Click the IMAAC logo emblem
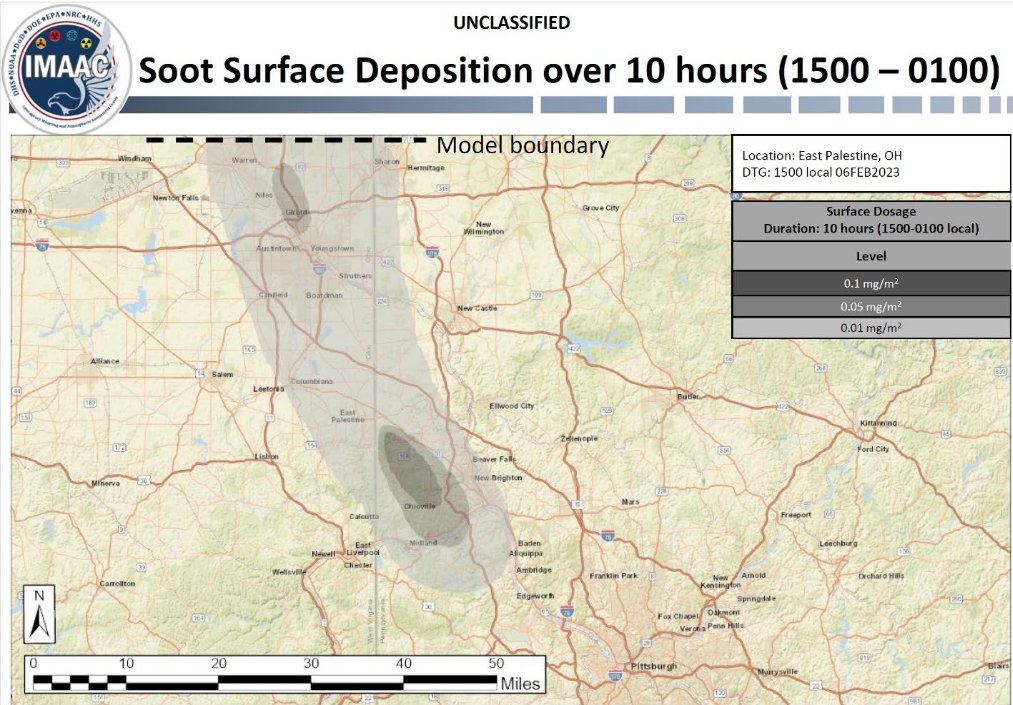1013x705 pixels. (x=68, y=67)
